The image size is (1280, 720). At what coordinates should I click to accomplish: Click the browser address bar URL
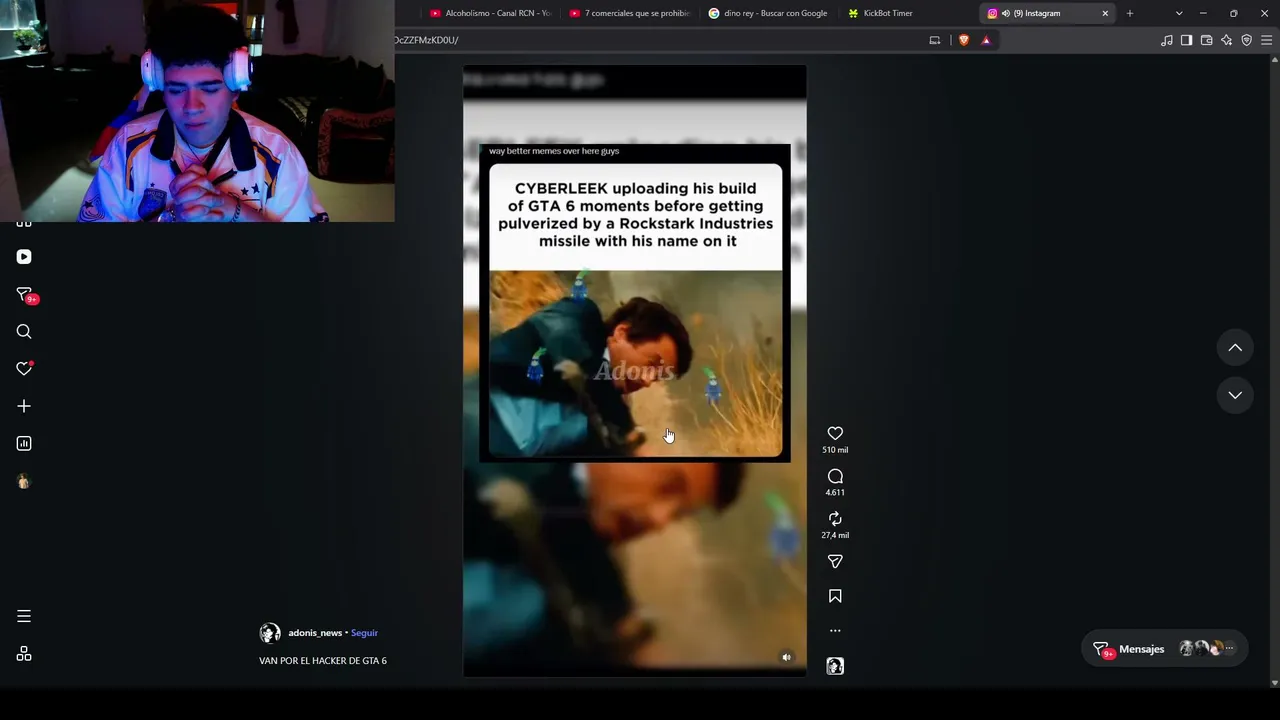(x=426, y=40)
